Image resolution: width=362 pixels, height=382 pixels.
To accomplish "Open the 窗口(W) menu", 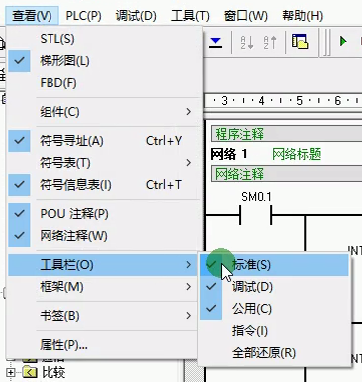I will [246, 16].
